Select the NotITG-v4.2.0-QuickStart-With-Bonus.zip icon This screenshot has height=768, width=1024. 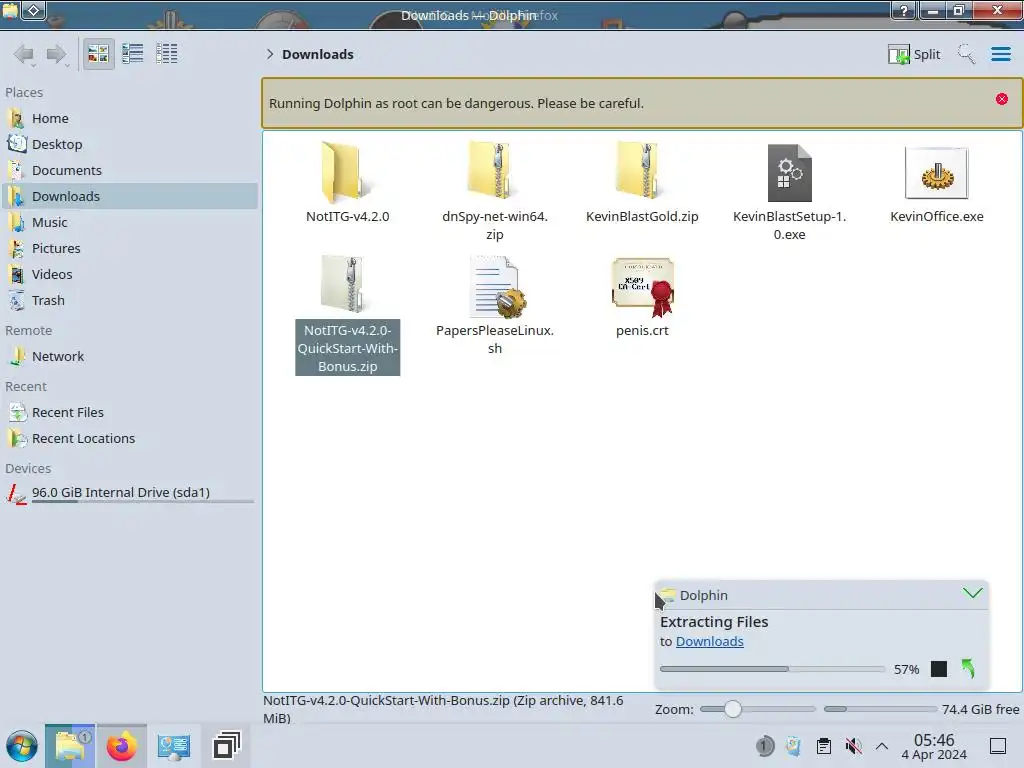point(346,285)
